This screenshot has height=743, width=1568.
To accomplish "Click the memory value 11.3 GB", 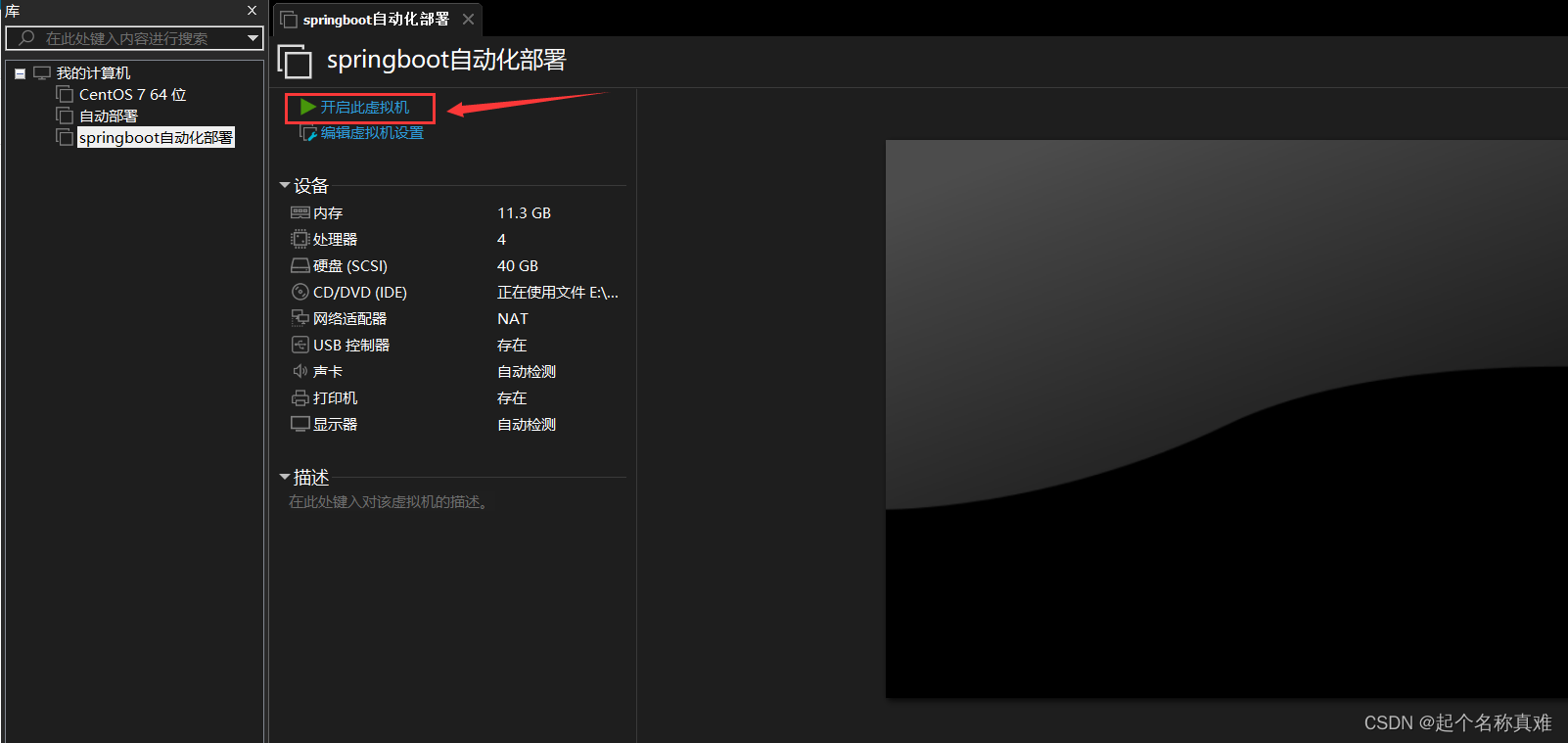I will (x=525, y=212).
